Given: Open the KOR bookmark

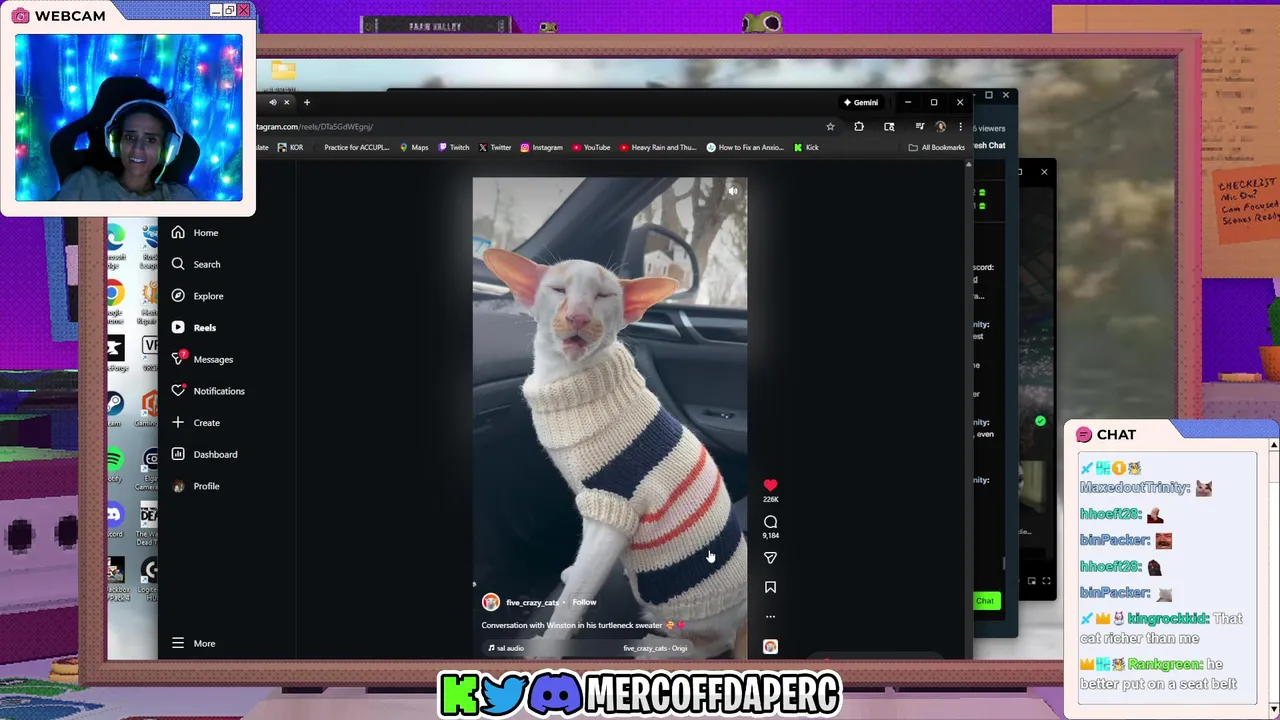Looking at the screenshot, I should click(291, 148).
